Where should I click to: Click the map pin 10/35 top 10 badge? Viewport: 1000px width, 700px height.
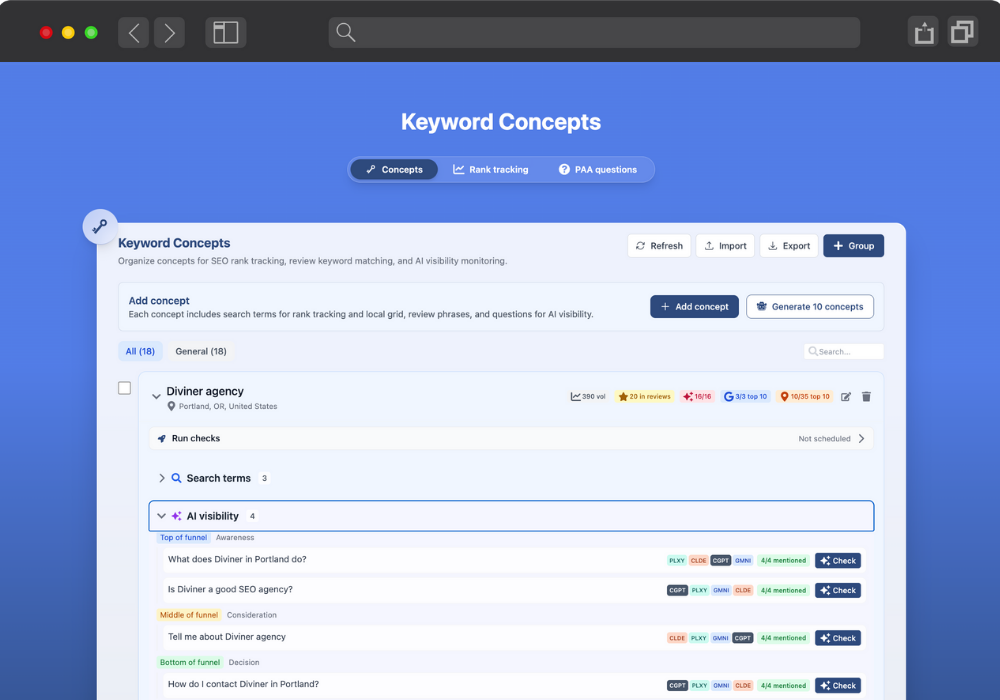tap(804, 396)
